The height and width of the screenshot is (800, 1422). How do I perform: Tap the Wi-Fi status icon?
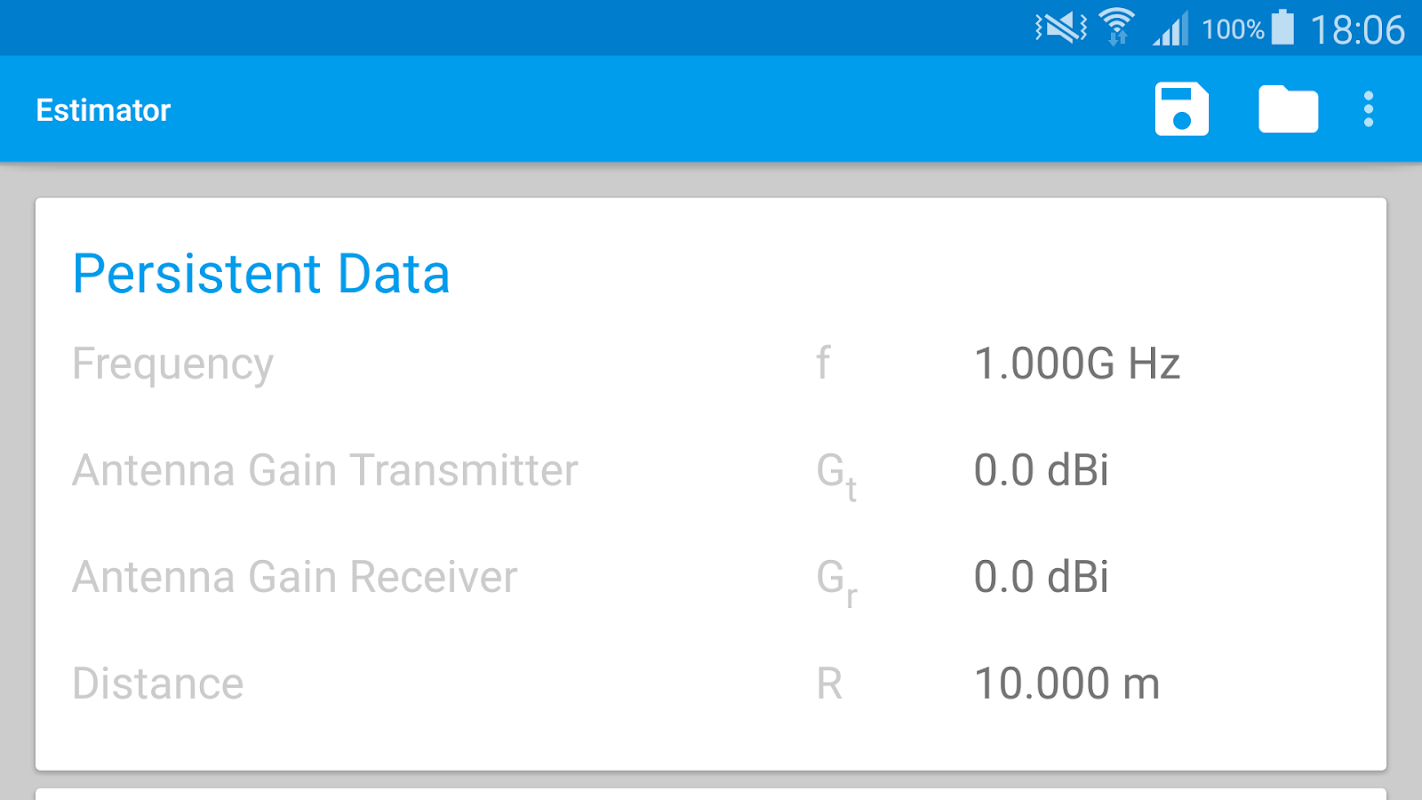click(1117, 27)
